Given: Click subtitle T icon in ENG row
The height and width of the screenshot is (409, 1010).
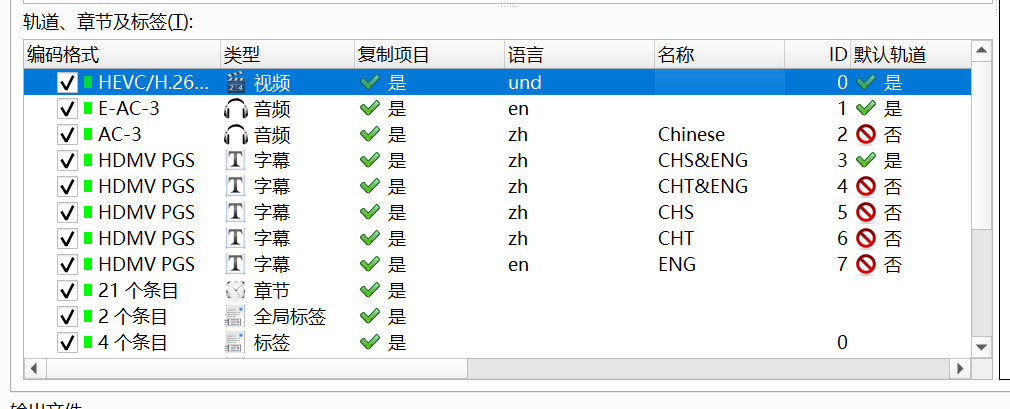Looking at the screenshot, I should click(236, 265).
